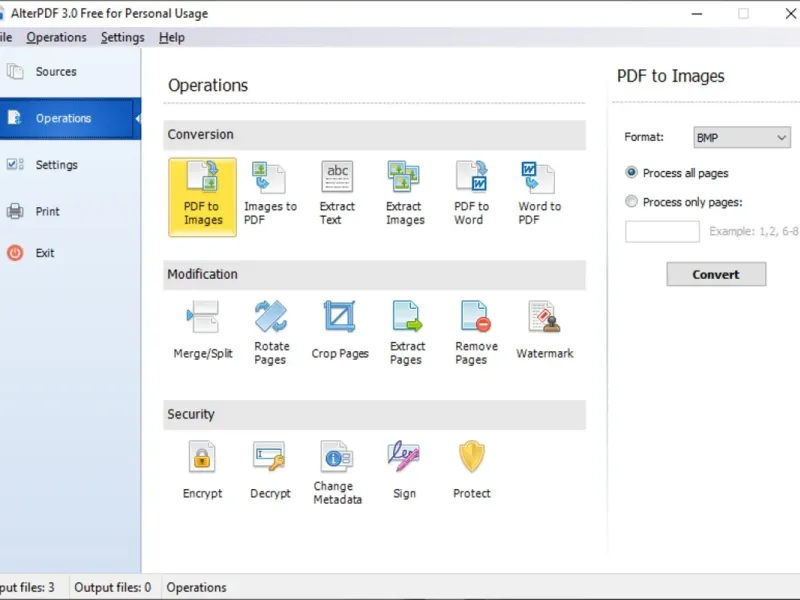Screen dimensions: 800x600
Task: Select the Rotate Pages tool
Action: pyautogui.click(x=271, y=333)
